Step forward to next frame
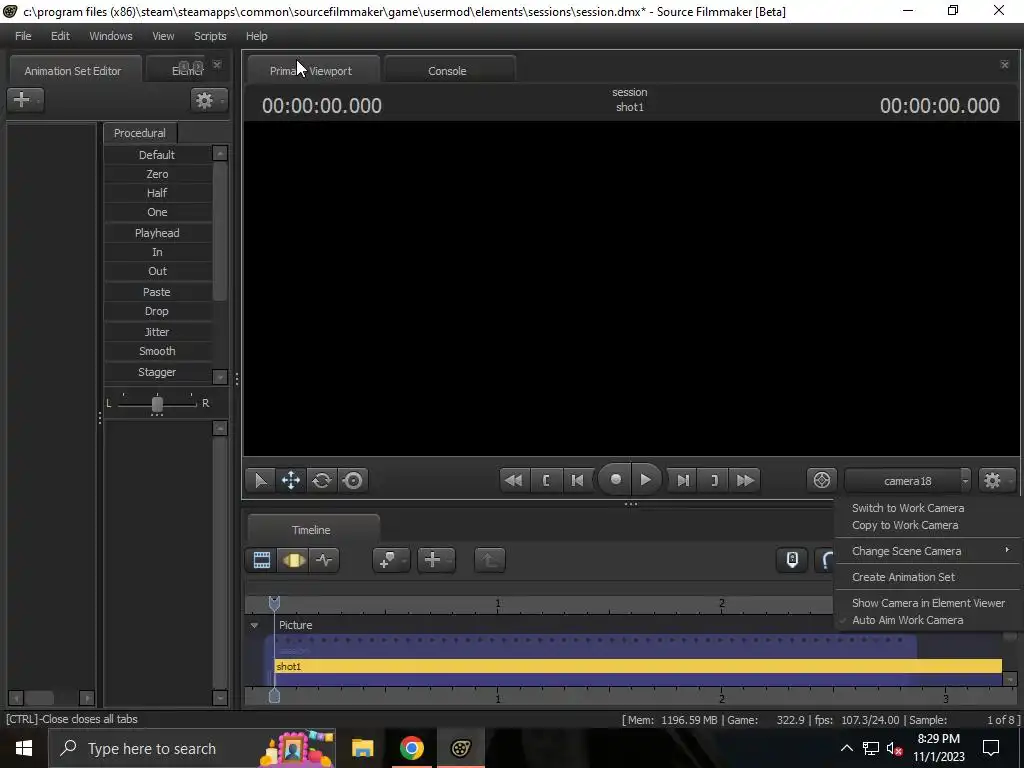 (683, 481)
